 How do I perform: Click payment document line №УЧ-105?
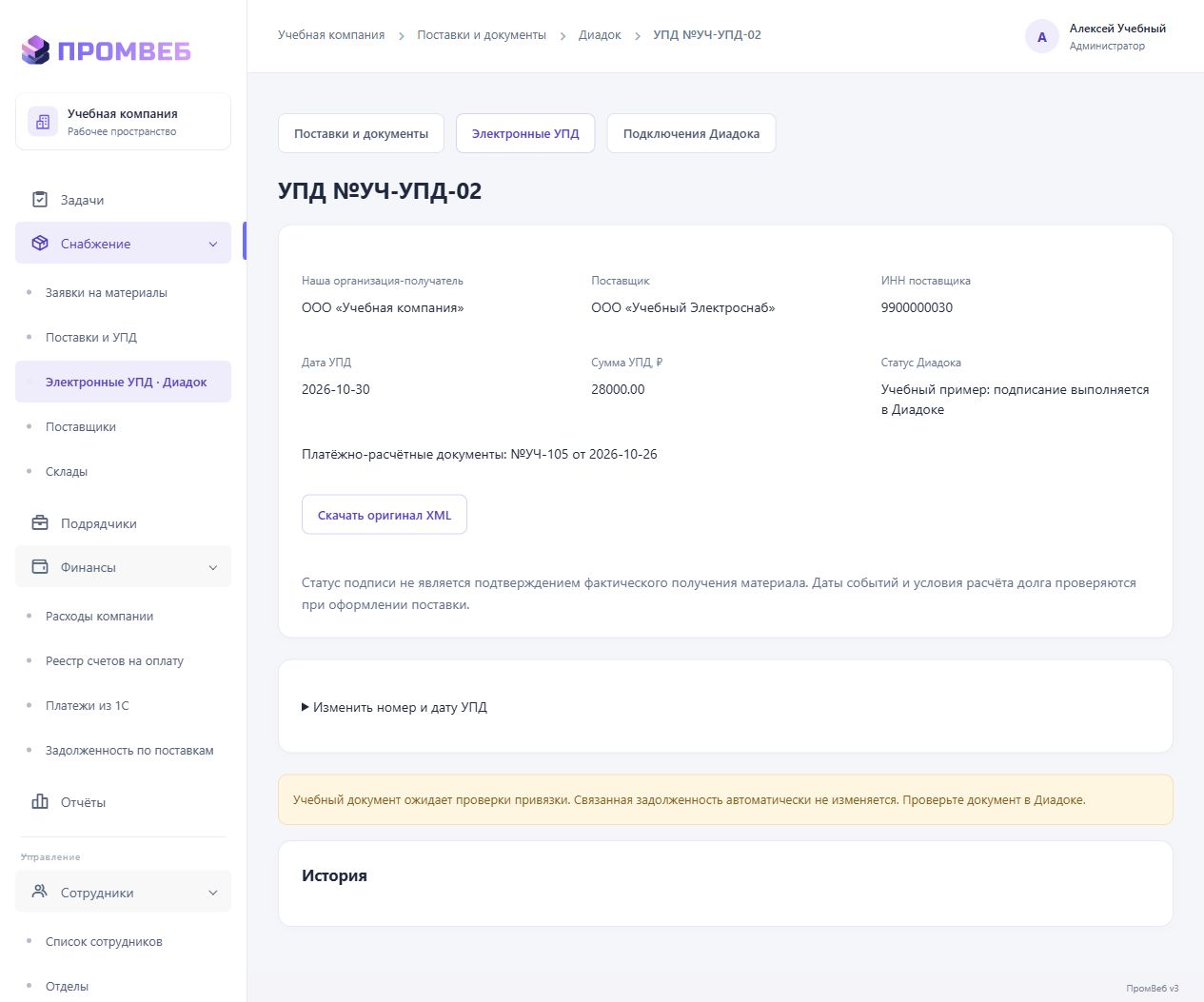tap(480, 455)
